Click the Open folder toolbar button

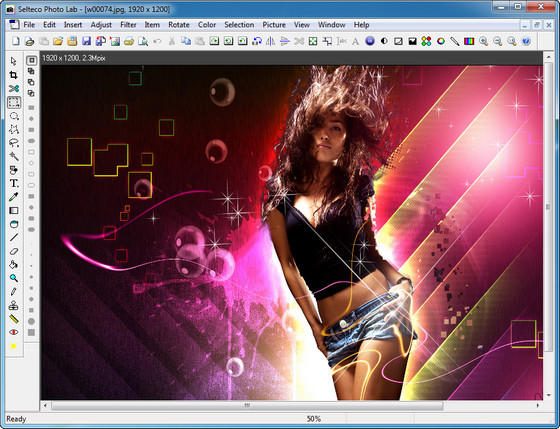[58, 41]
